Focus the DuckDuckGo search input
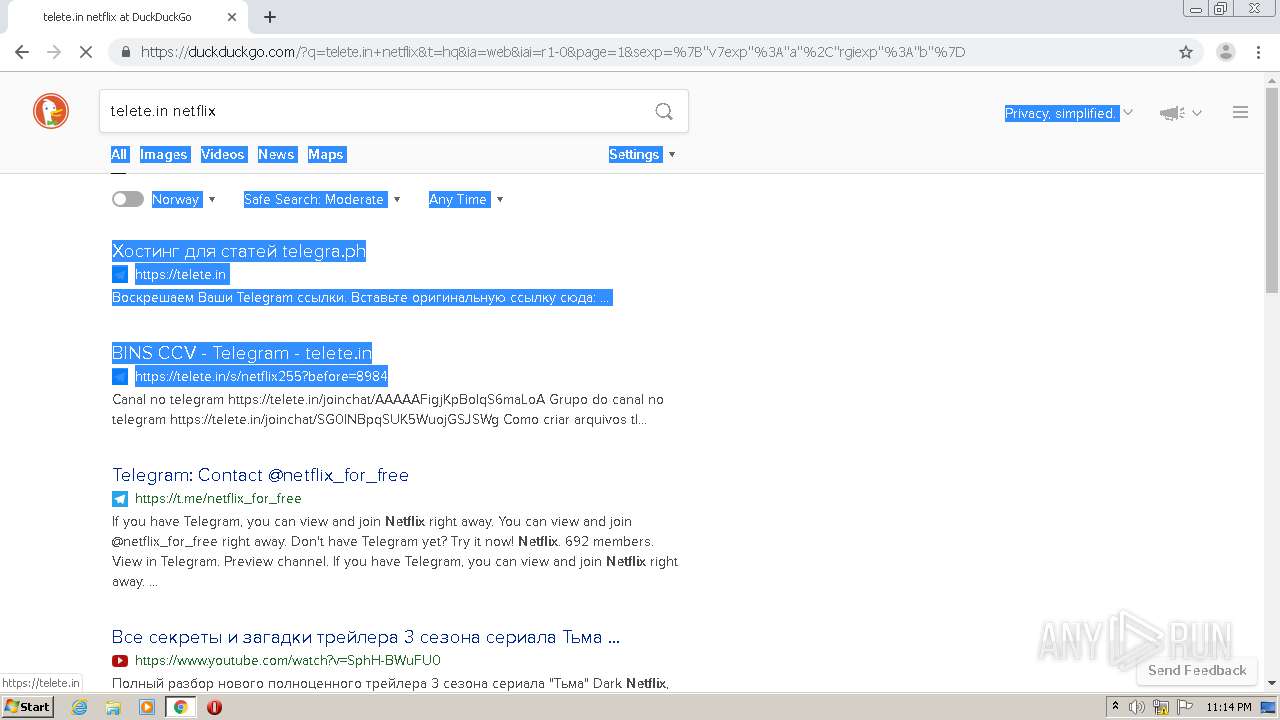Viewport: 1280px width, 720px height. 375,111
